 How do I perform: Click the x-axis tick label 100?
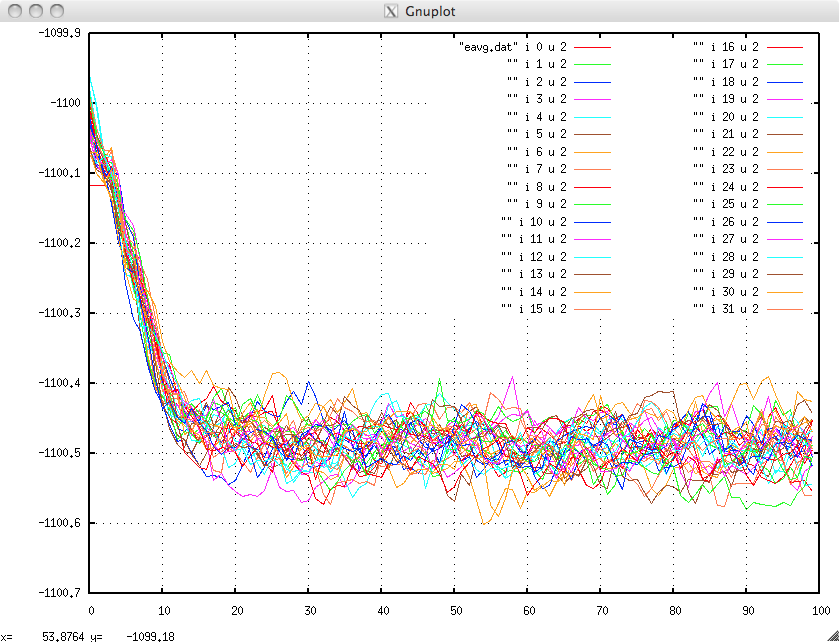[x=818, y=609]
